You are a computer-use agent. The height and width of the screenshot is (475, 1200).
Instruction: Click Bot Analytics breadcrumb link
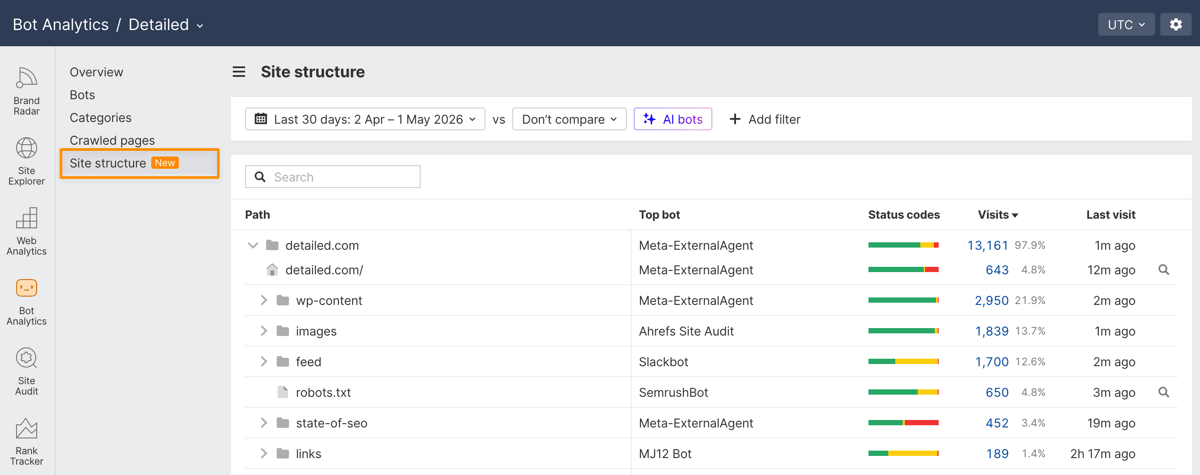pyautogui.click(x=60, y=25)
